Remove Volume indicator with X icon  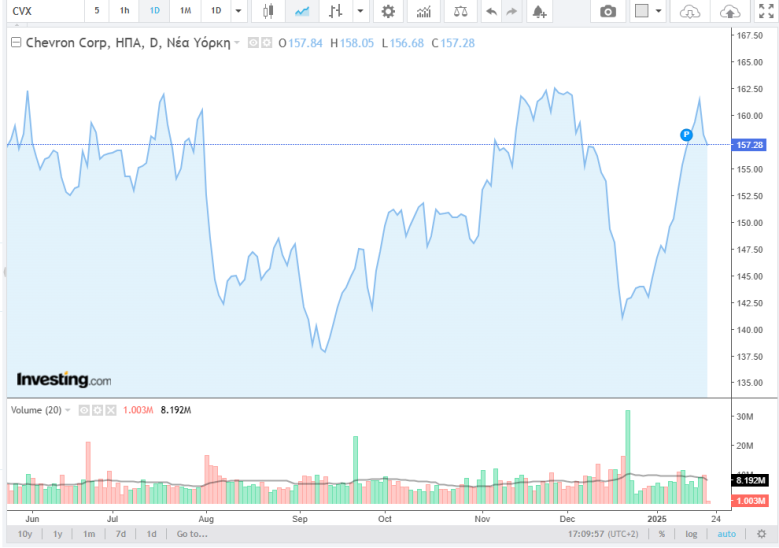111,410
